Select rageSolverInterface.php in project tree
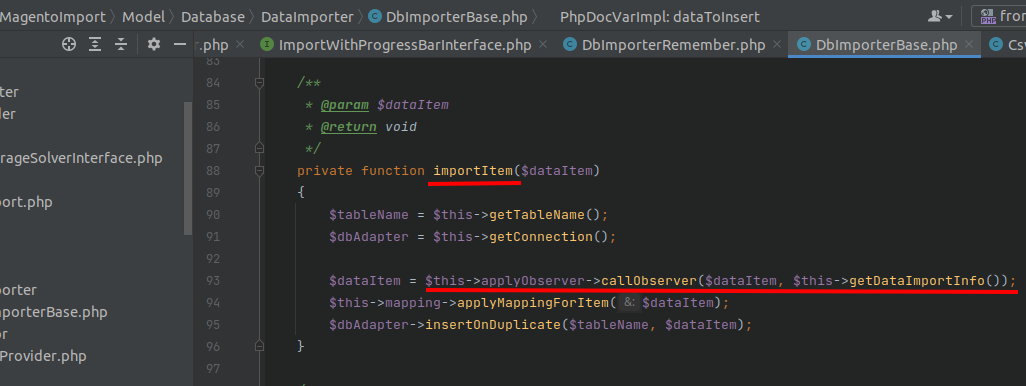This screenshot has width=1026, height=386. [81, 158]
